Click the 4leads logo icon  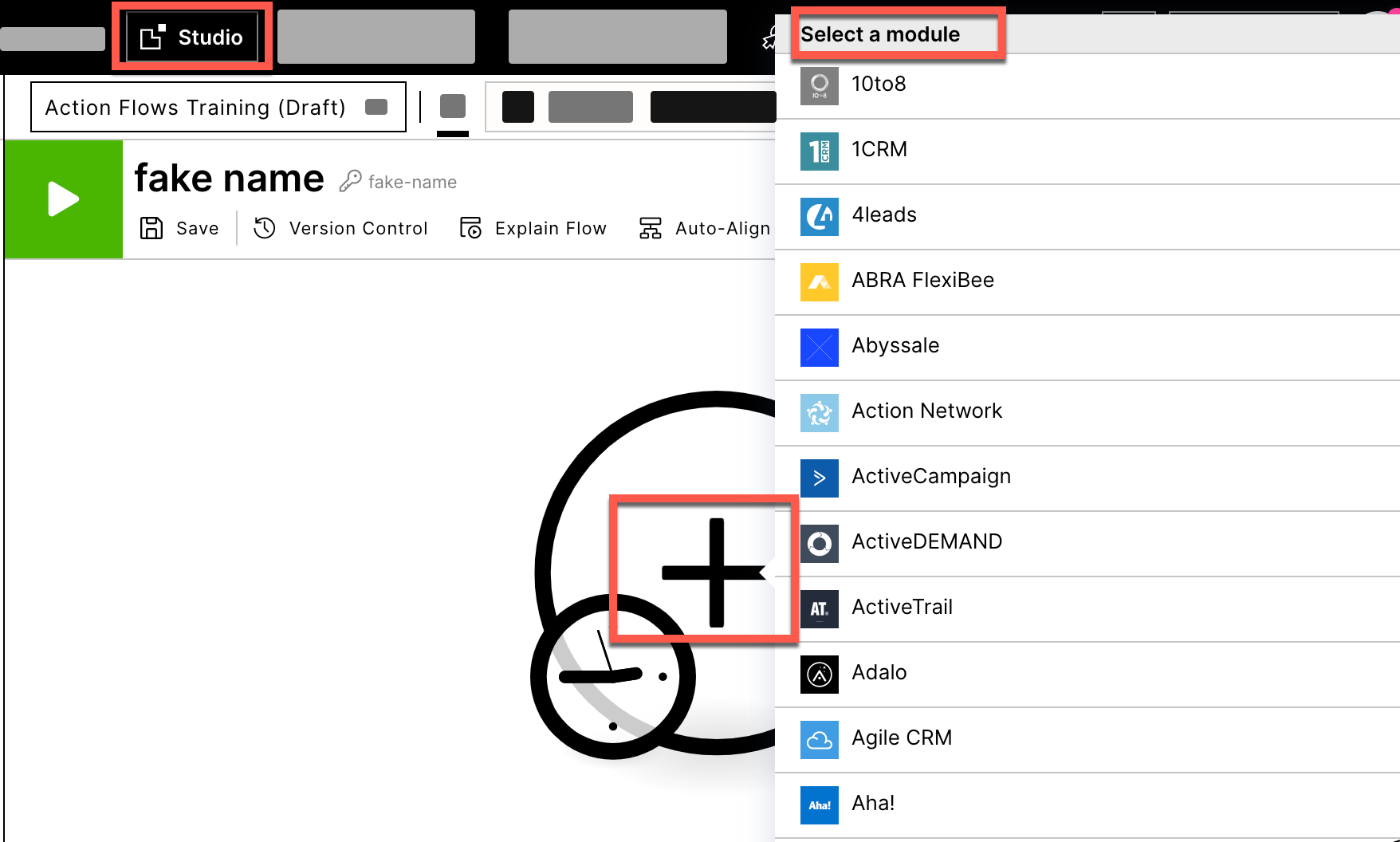pyautogui.click(x=820, y=217)
